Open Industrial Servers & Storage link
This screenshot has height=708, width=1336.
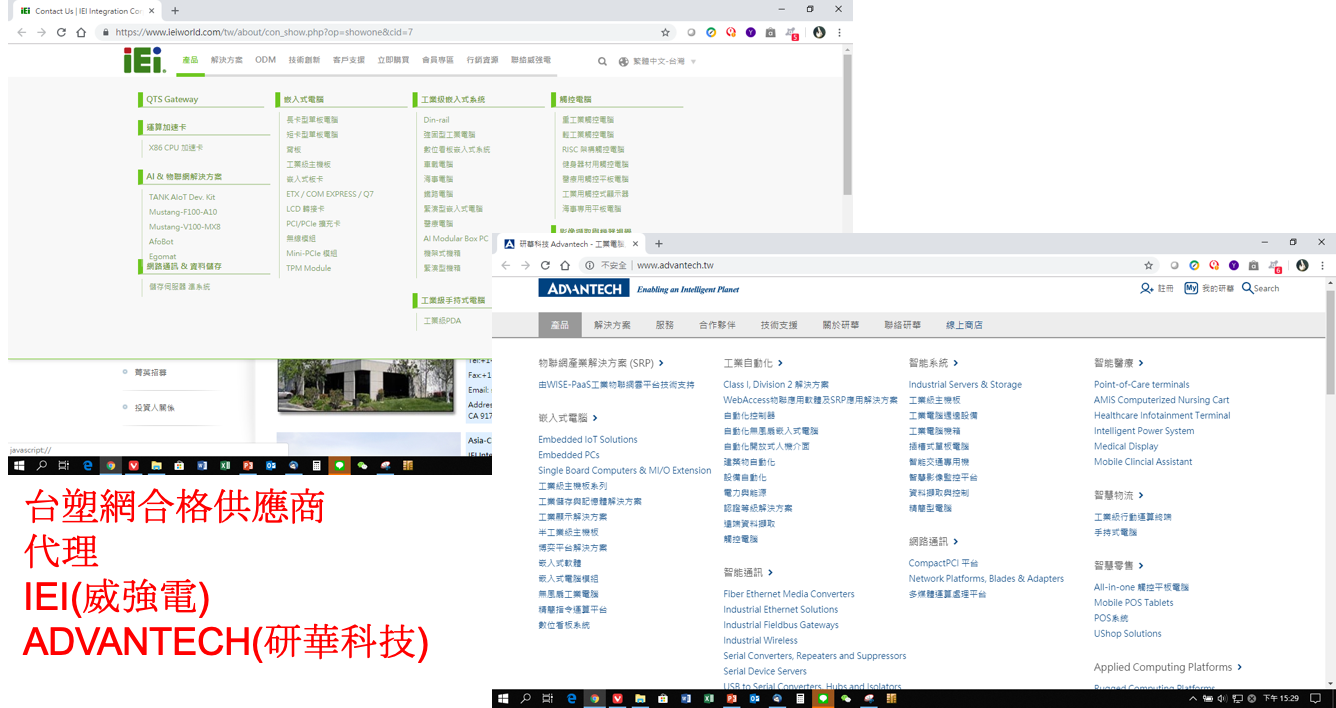(965, 385)
